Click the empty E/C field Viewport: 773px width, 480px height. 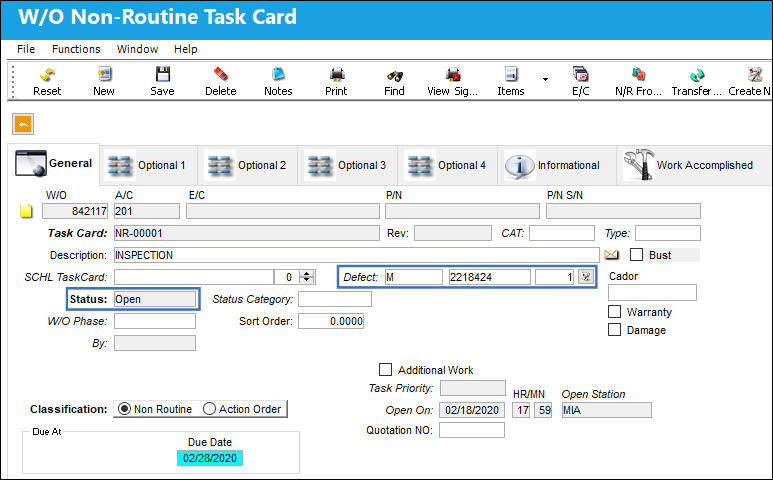(x=283, y=211)
